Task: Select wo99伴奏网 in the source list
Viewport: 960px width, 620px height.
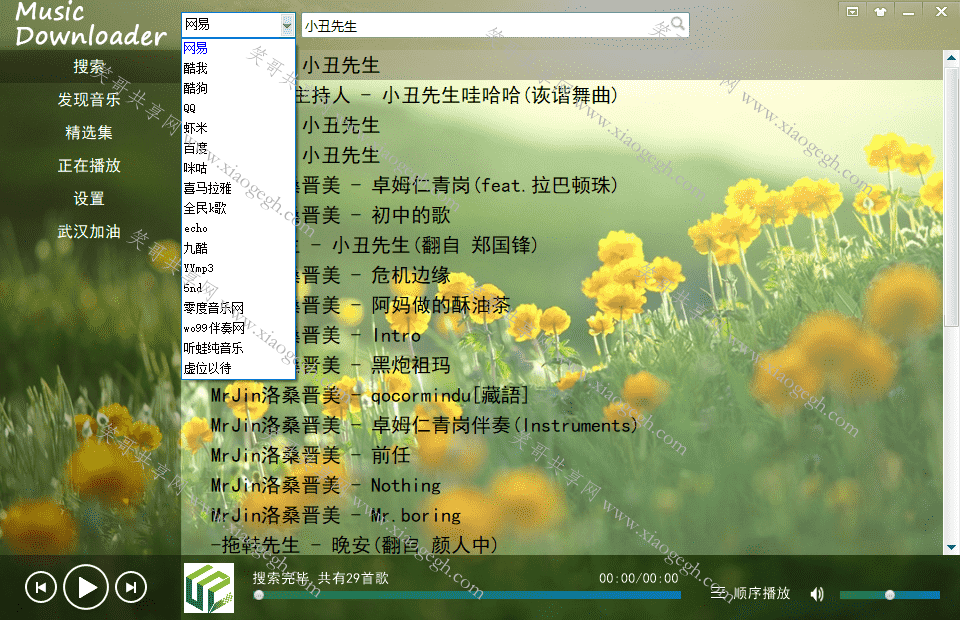Action: [239, 328]
